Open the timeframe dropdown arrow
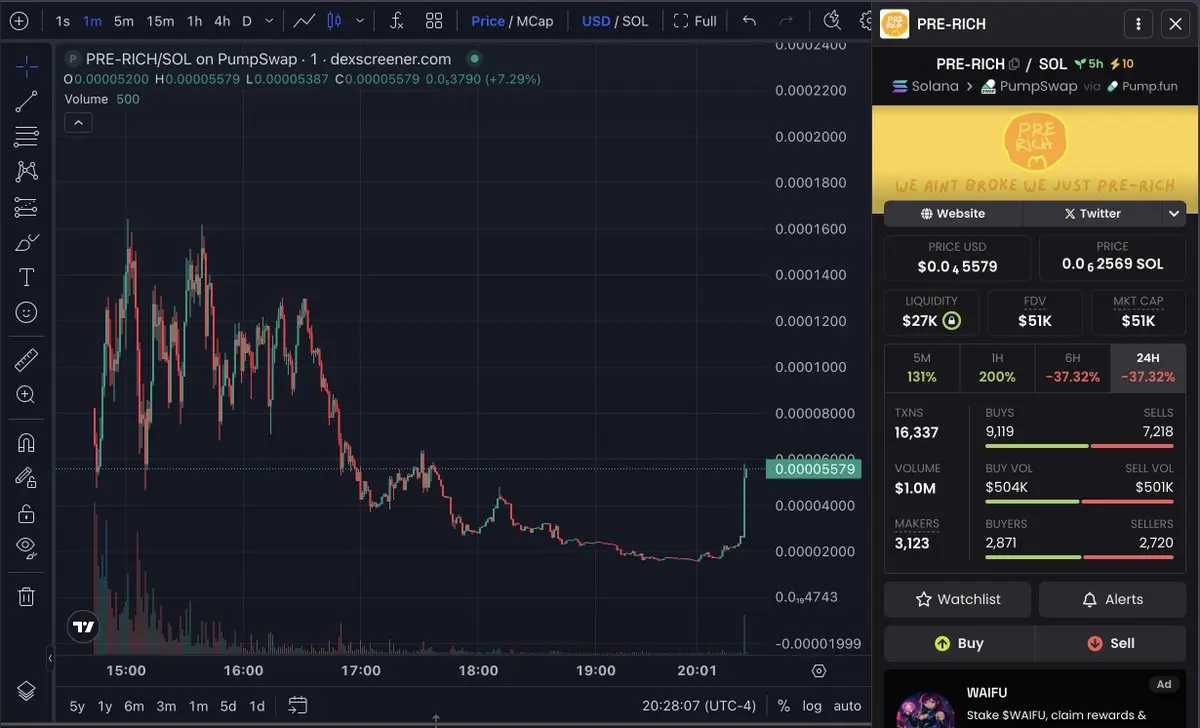The image size is (1200, 728). 271,20
